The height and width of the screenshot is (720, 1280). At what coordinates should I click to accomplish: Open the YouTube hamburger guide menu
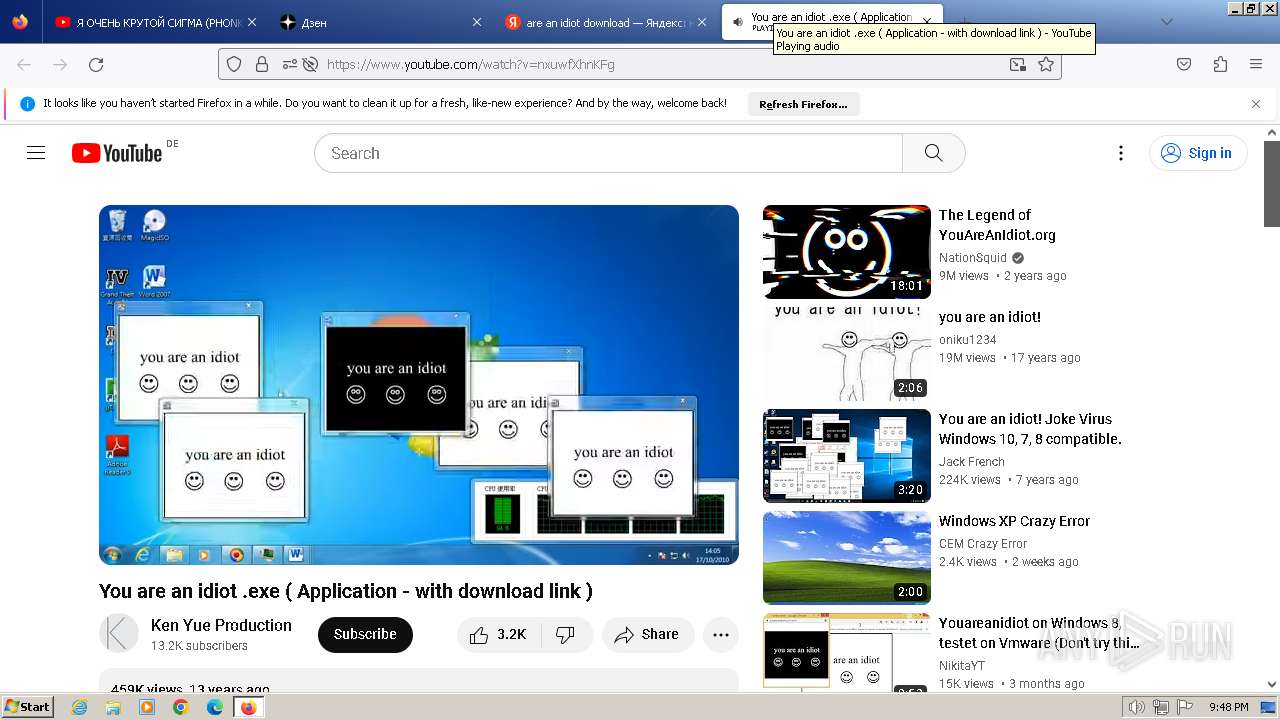coord(36,153)
